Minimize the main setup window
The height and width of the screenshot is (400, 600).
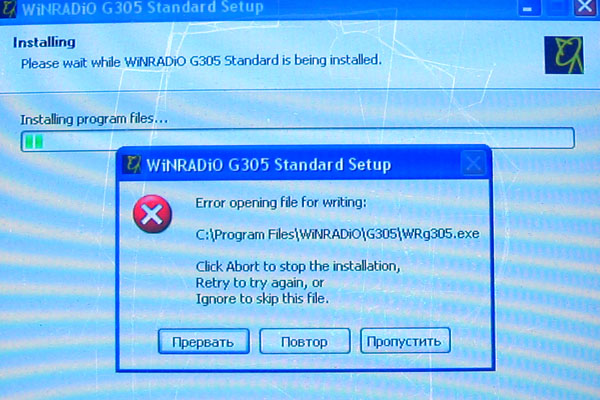[529, 8]
